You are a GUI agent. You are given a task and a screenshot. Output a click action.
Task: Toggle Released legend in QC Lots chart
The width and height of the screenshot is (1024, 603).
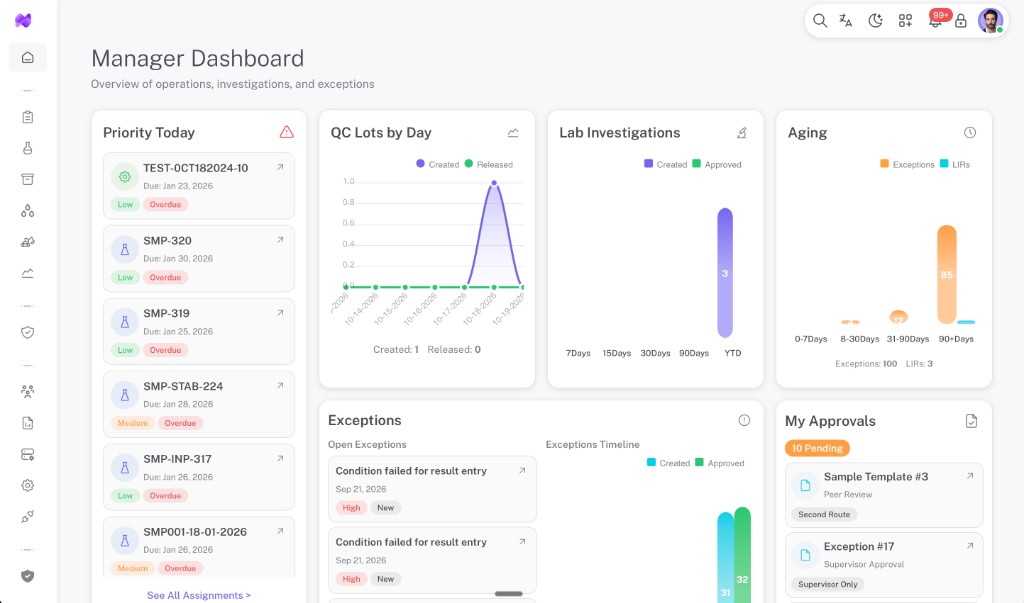488,164
